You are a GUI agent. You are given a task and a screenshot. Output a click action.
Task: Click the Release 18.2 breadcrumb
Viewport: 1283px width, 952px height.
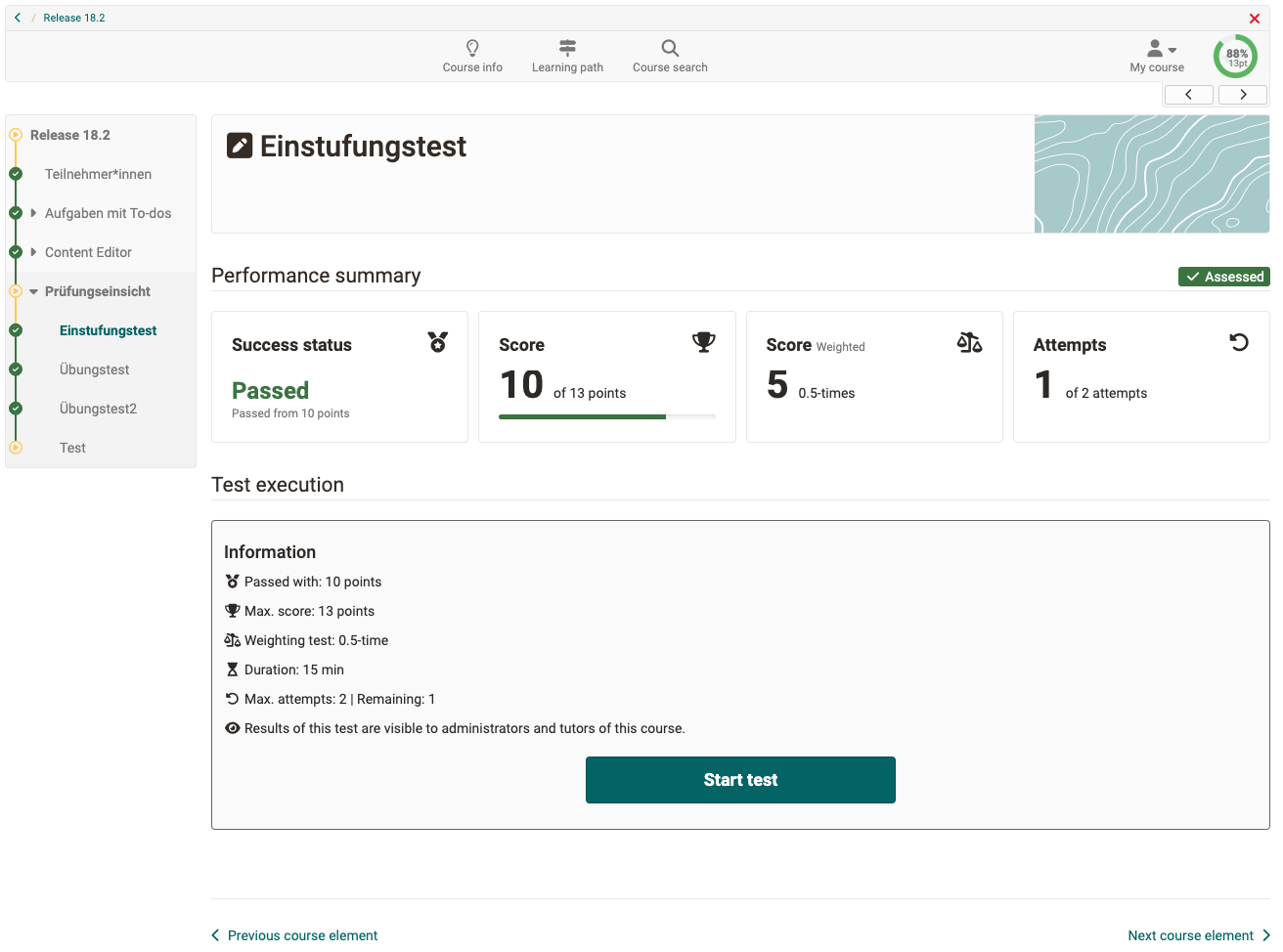click(x=74, y=17)
